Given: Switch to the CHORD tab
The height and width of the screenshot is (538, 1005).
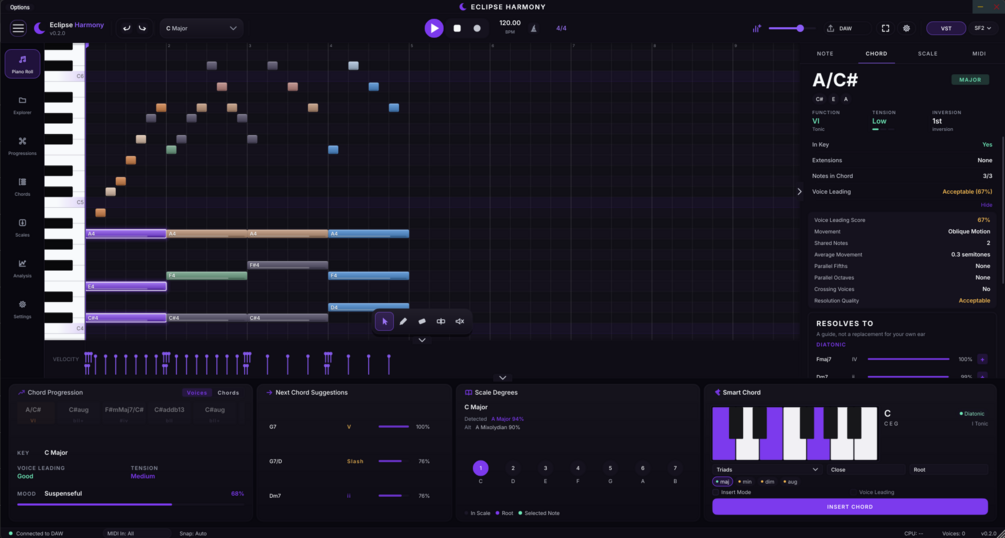Looking at the screenshot, I should click(876, 54).
